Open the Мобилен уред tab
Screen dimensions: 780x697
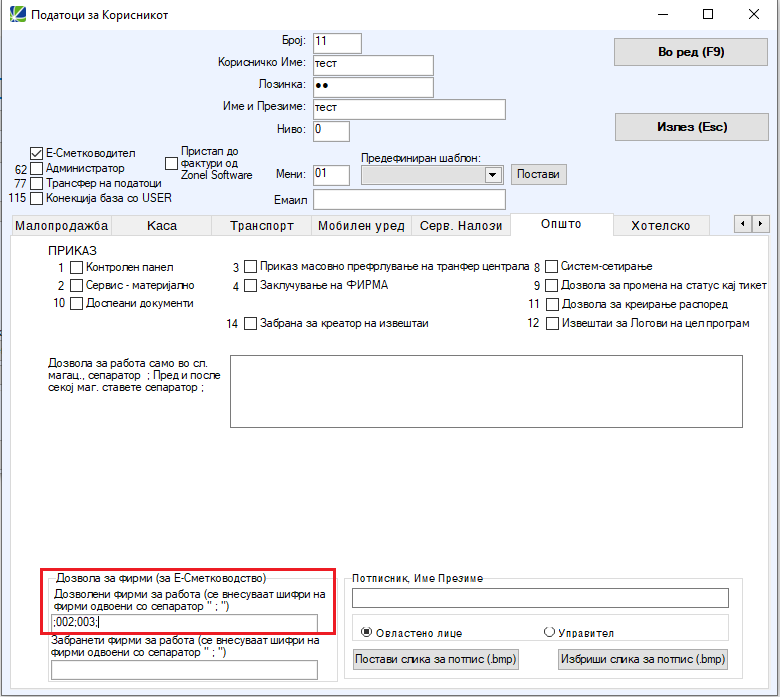click(361, 226)
